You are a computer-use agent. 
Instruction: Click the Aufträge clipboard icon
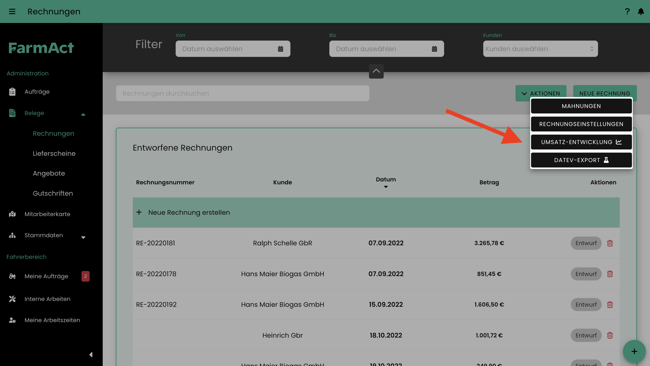point(12,92)
